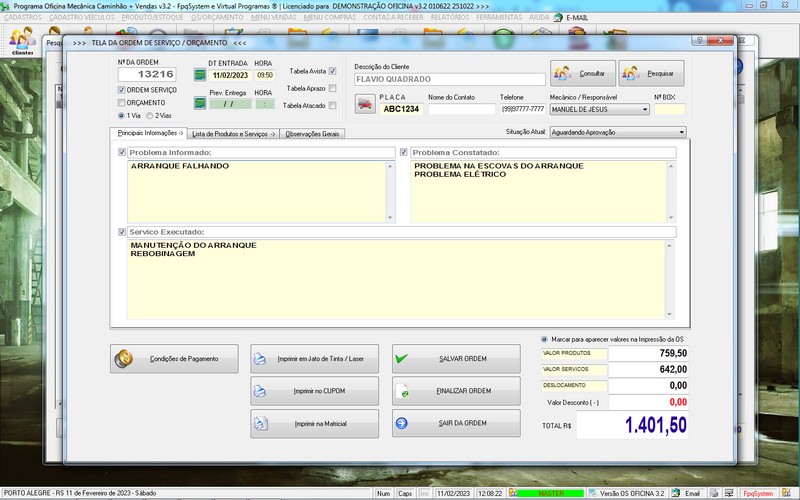800x500 pixels.
Task: Toggle the ORDEM SERVIÇO checkbox
Action: (x=121, y=90)
